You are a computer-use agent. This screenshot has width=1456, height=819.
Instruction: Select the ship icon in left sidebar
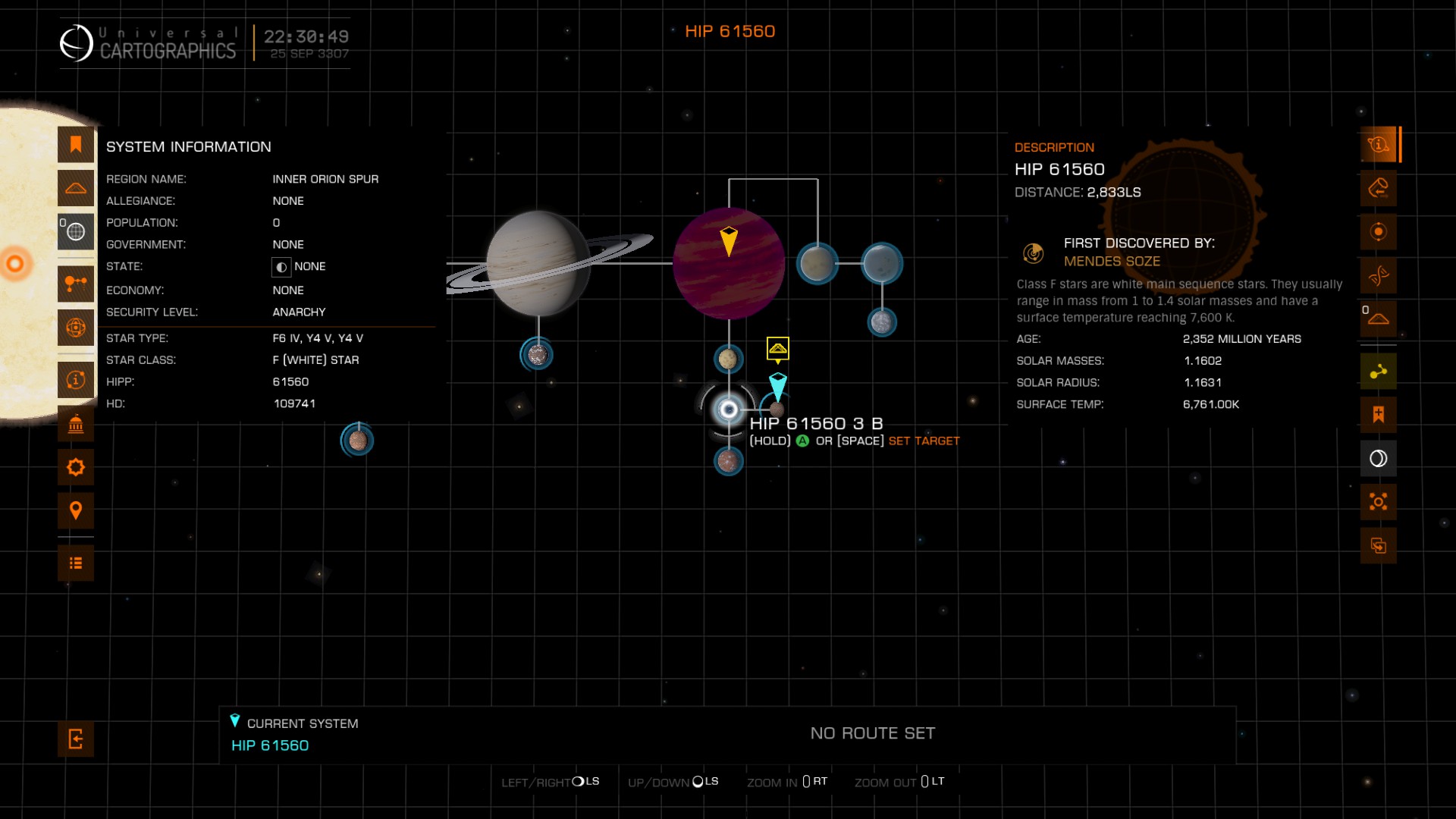pyautogui.click(x=76, y=188)
